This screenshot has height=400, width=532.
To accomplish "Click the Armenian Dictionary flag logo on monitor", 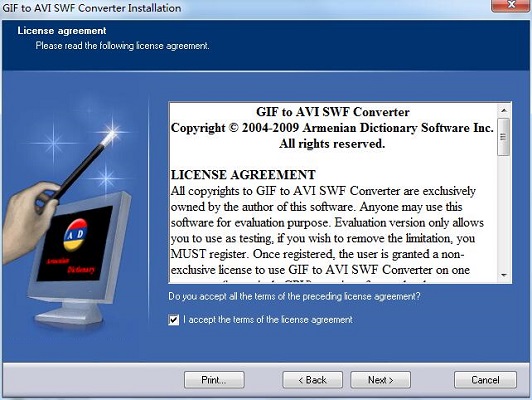I will click(75, 235).
